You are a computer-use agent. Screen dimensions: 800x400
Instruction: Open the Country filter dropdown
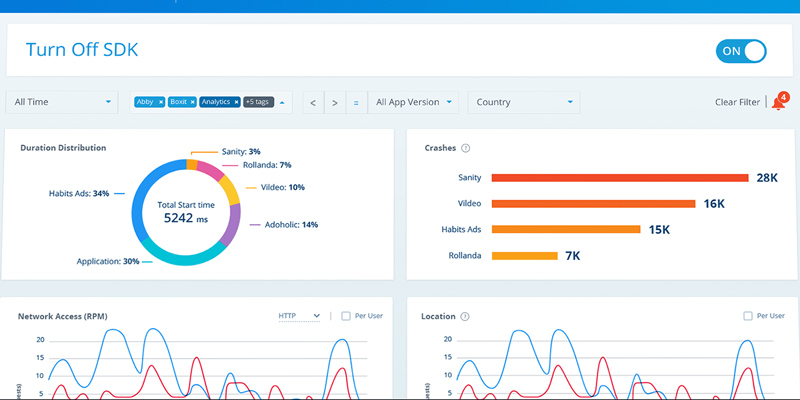[x=523, y=102]
